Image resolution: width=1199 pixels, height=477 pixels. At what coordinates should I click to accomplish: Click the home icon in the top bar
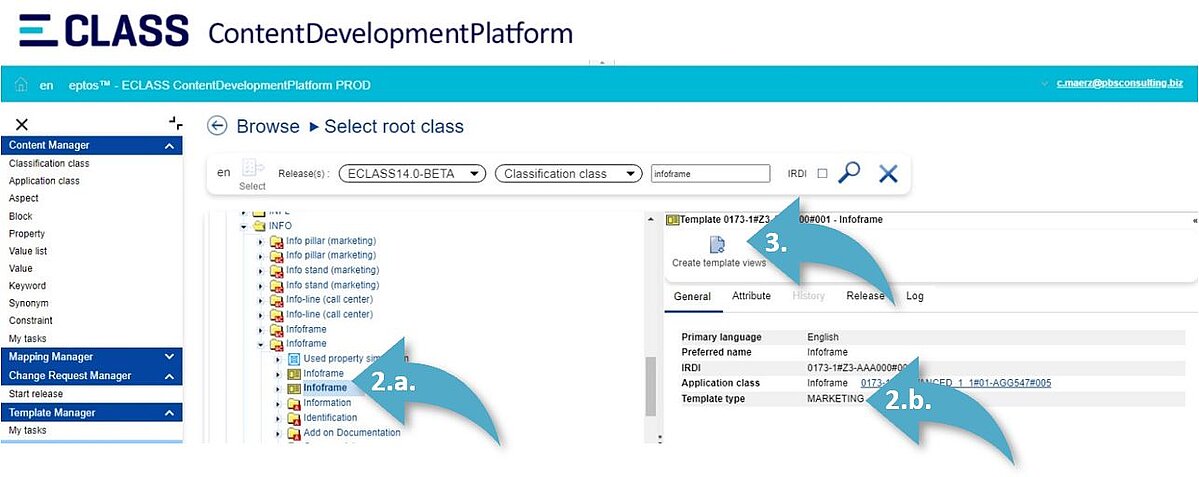(x=20, y=85)
